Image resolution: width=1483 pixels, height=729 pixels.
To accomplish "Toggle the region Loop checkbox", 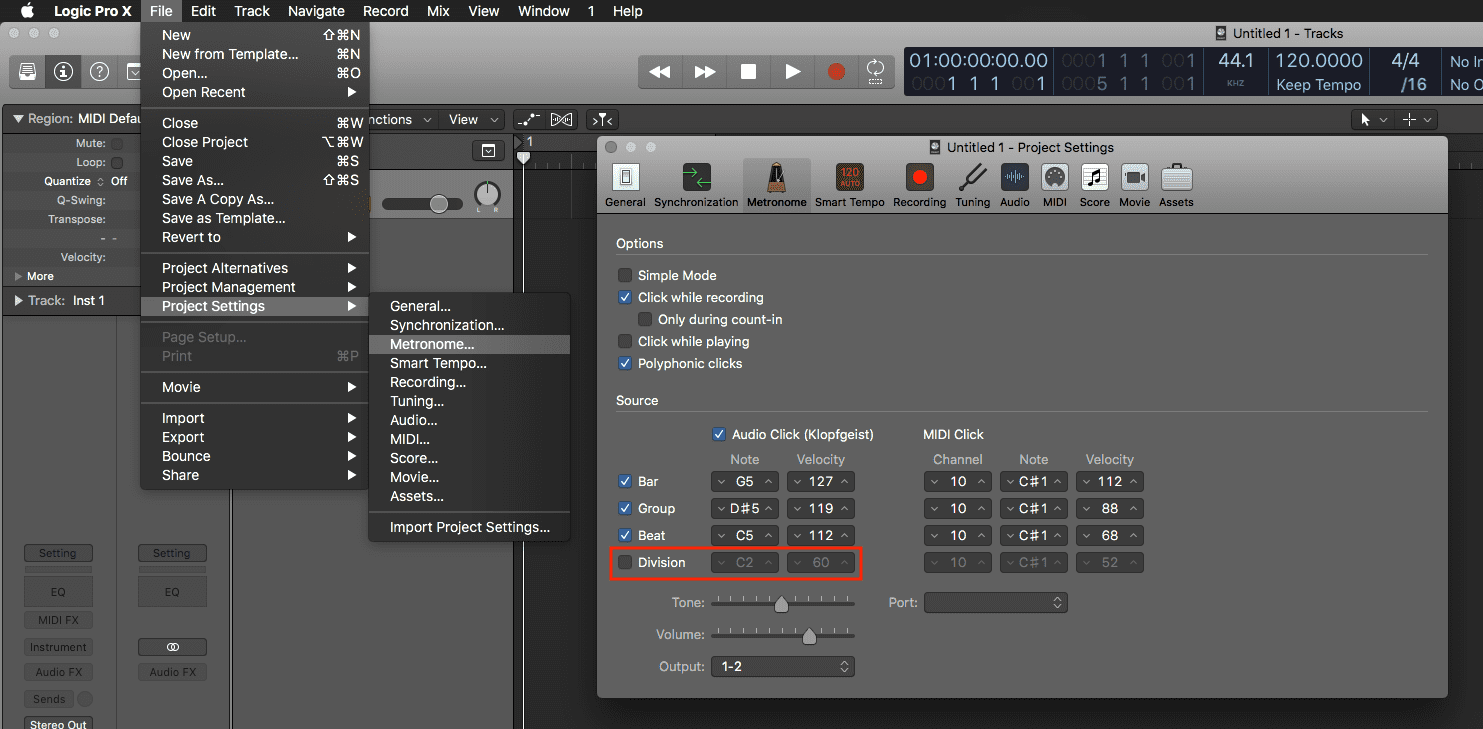I will pos(117,162).
